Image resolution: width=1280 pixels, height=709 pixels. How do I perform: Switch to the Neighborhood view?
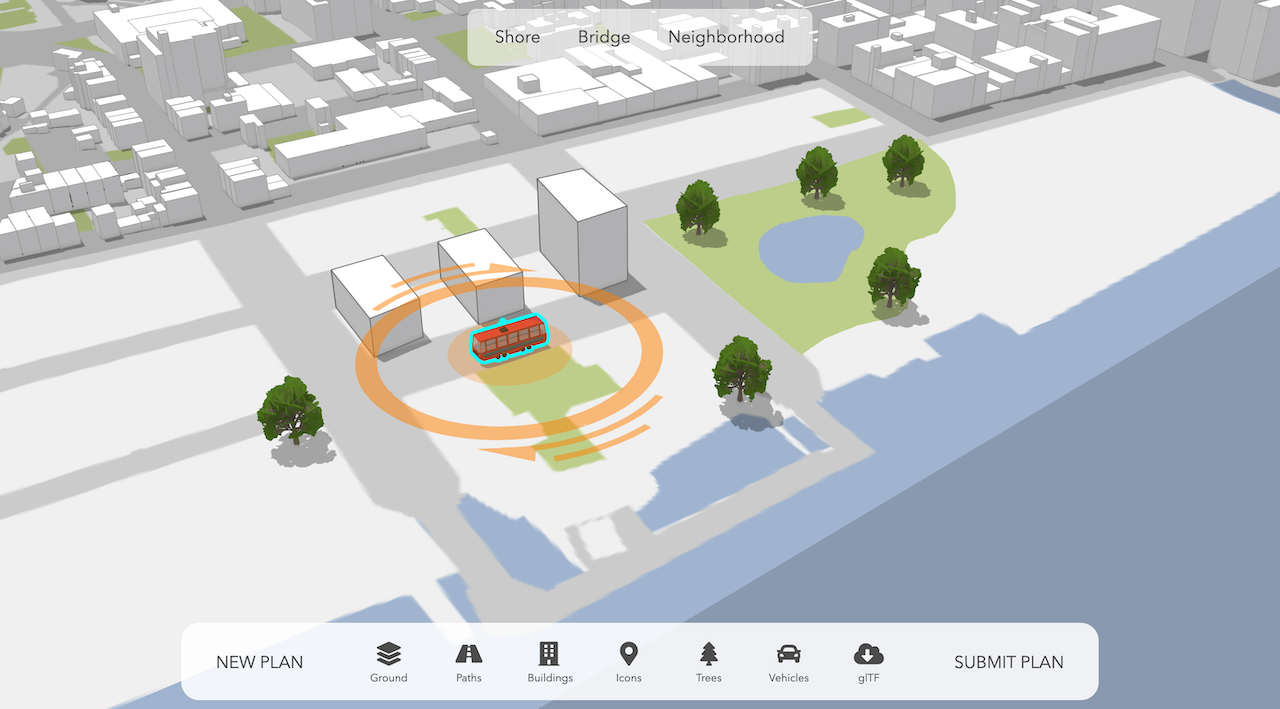[x=726, y=37]
